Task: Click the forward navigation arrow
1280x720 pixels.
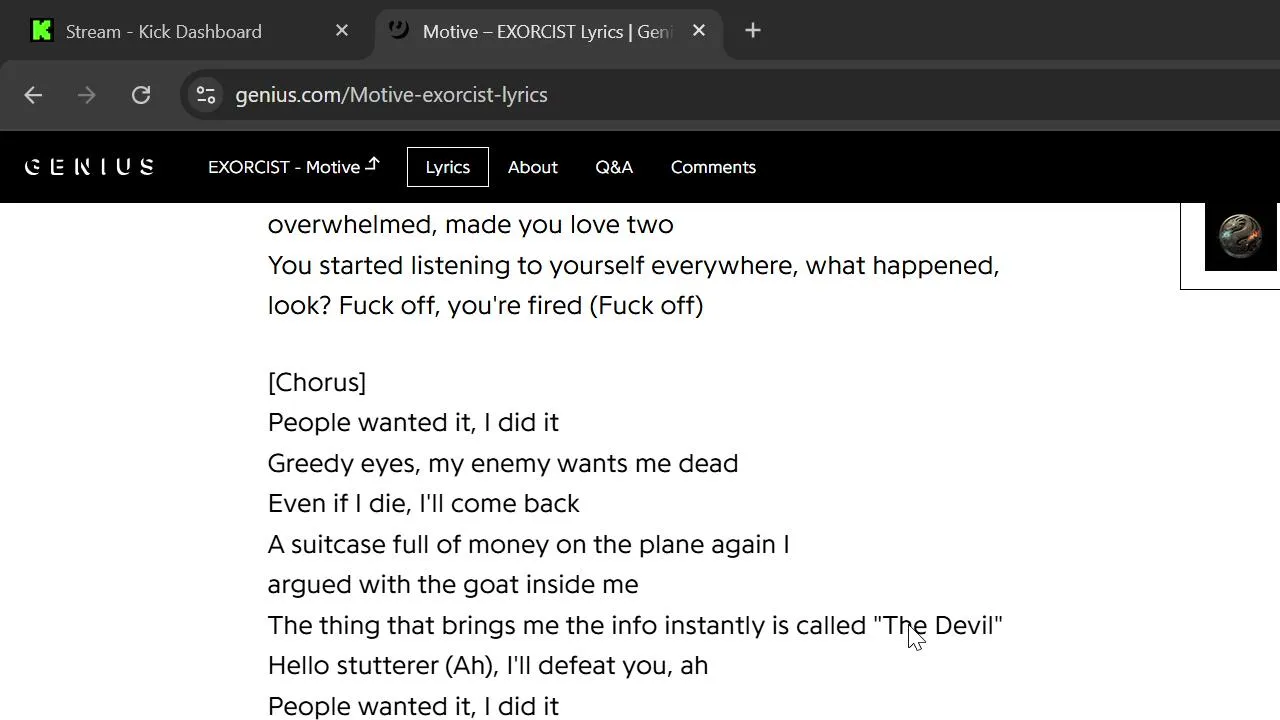Action: (87, 95)
